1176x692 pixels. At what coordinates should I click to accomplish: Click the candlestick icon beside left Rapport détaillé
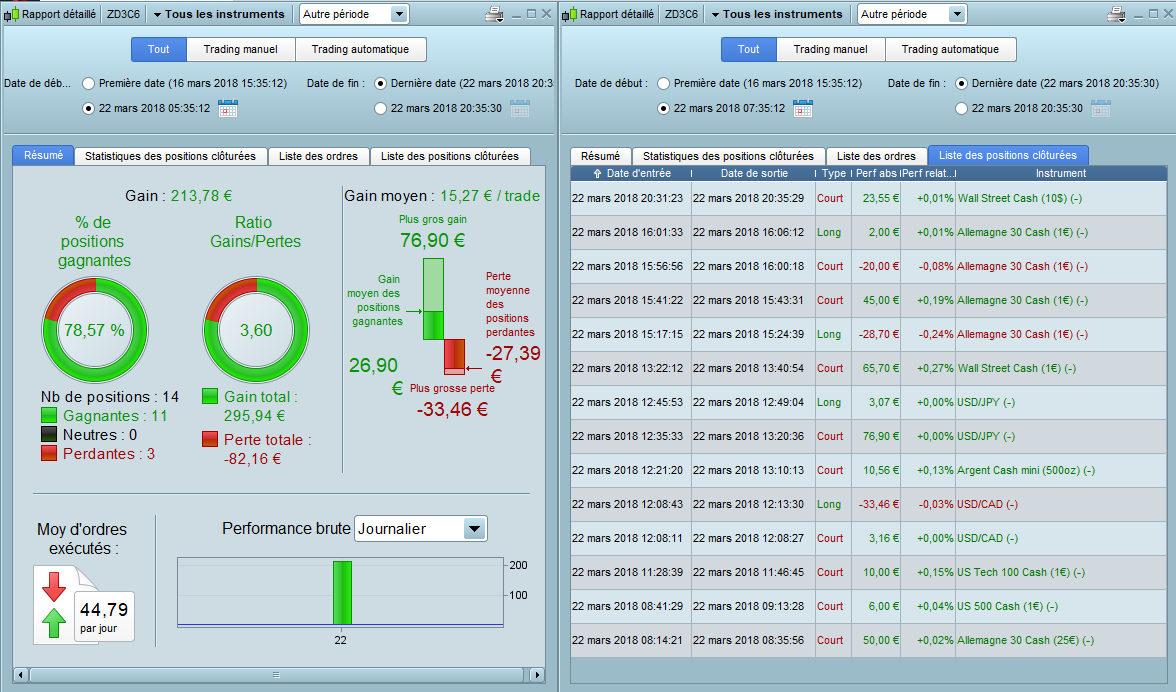click(x=11, y=14)
